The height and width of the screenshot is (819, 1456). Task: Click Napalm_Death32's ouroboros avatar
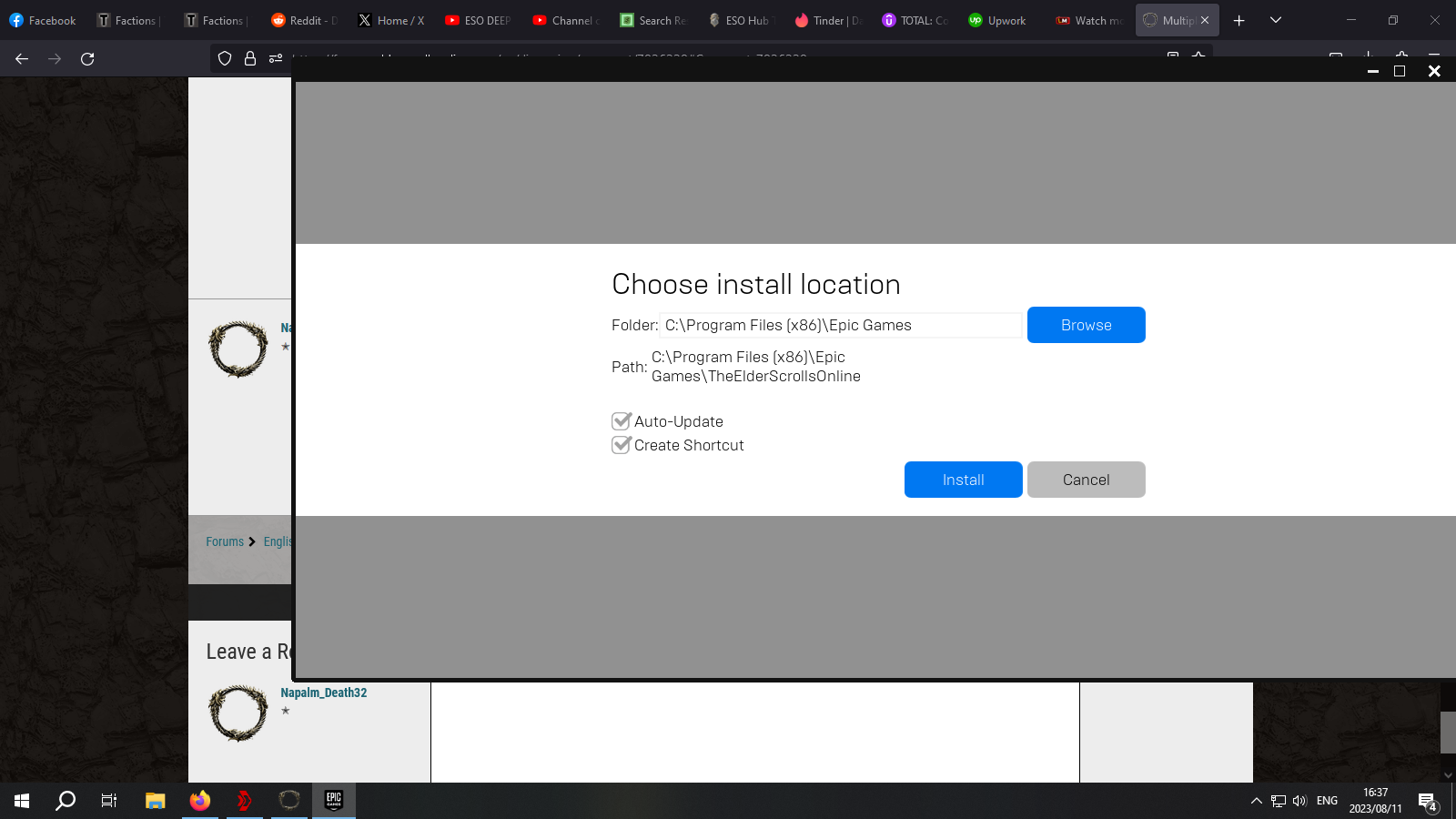[238, 713]
